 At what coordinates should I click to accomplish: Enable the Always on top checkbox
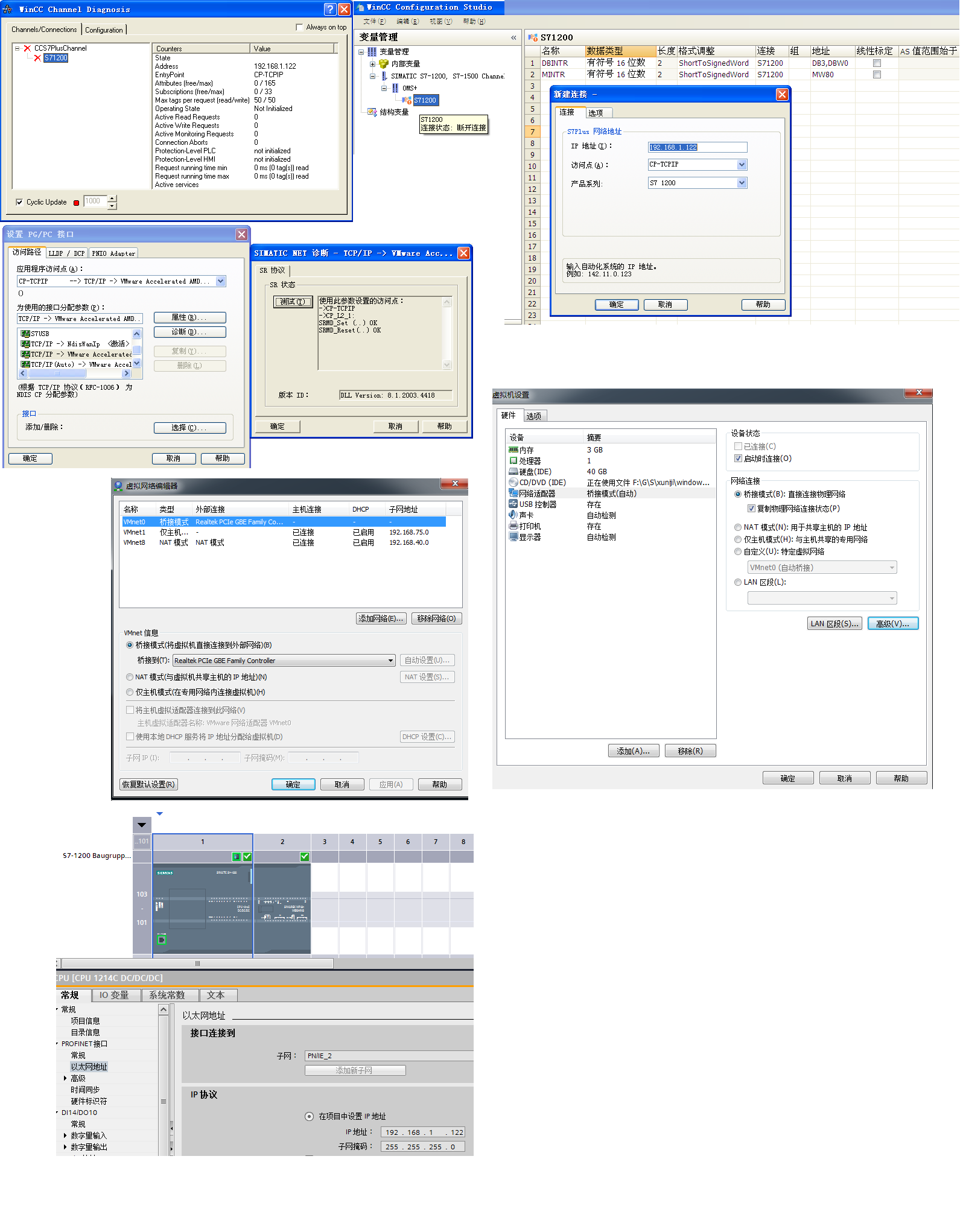[x=299, y=27]
